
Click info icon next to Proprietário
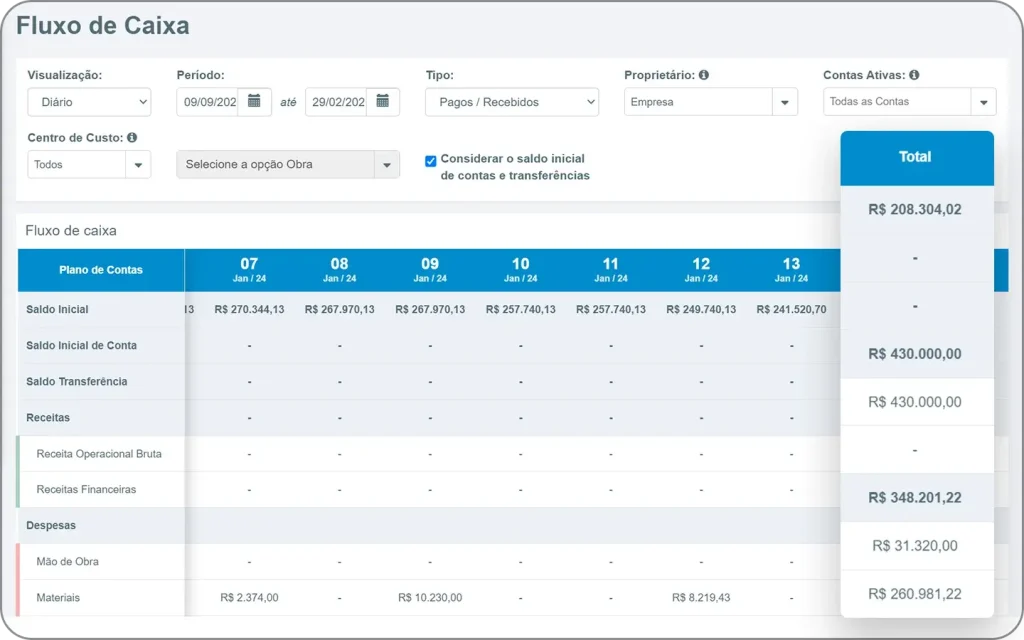tap(703, 75)
